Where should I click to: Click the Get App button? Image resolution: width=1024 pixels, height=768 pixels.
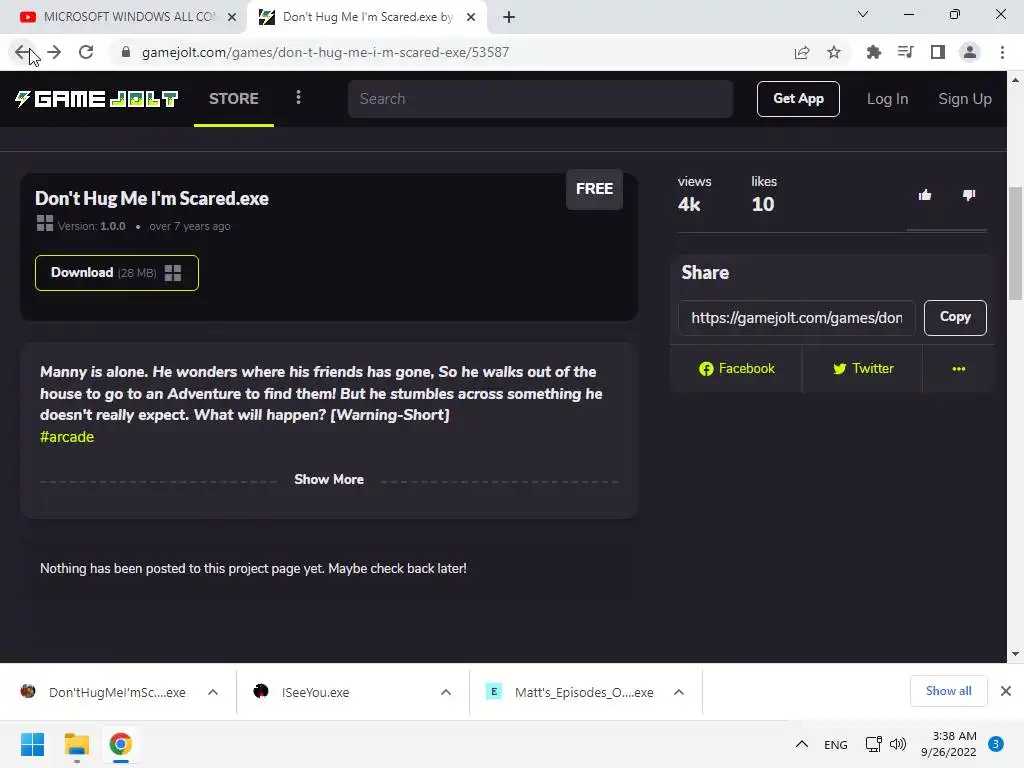coord(798,99)
